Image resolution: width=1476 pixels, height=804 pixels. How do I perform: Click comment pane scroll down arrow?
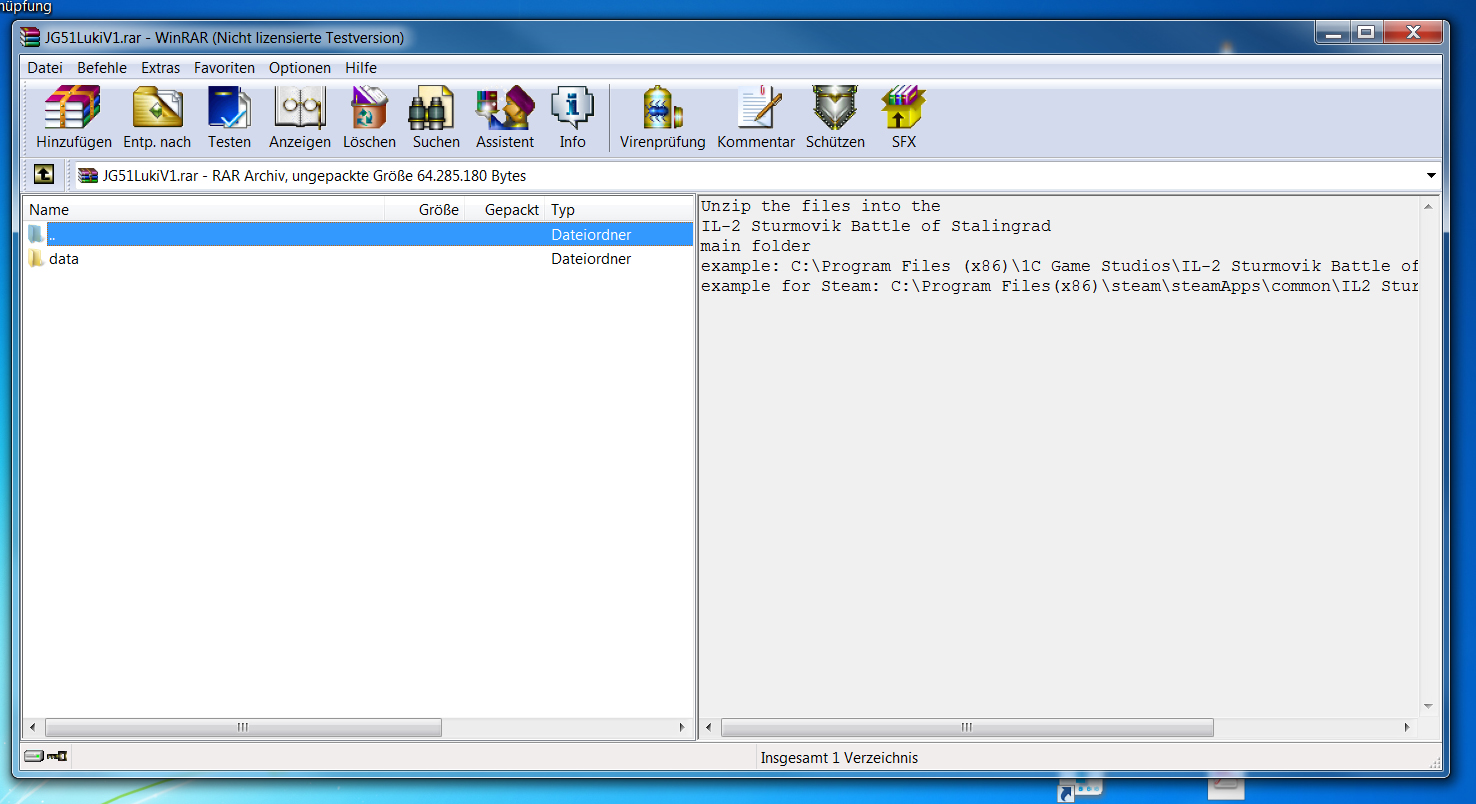[1429, 706]
